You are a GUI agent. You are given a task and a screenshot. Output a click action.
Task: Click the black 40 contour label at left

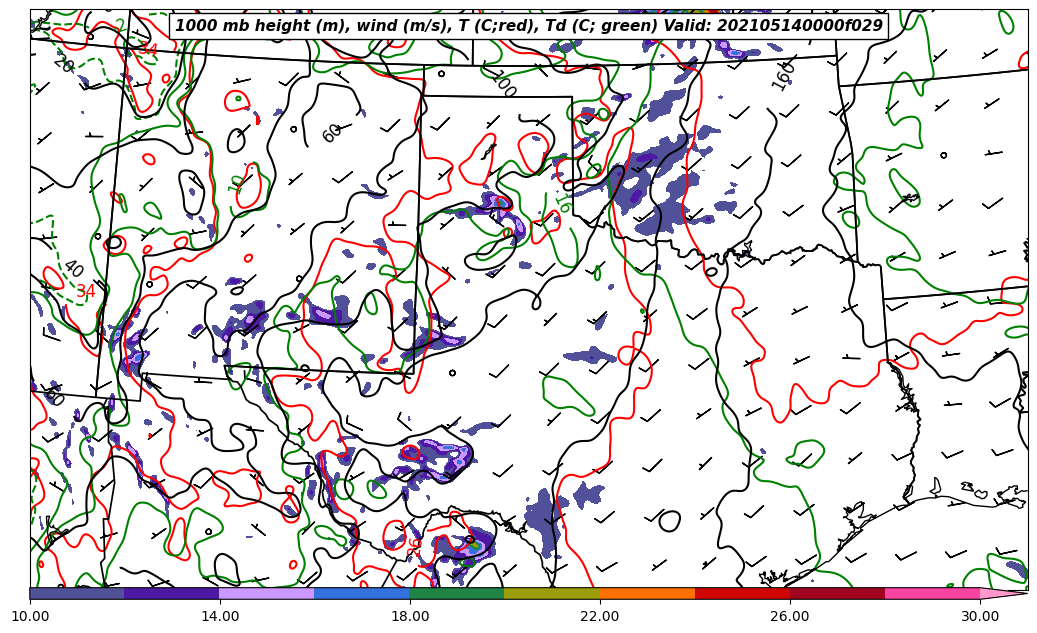72,269
